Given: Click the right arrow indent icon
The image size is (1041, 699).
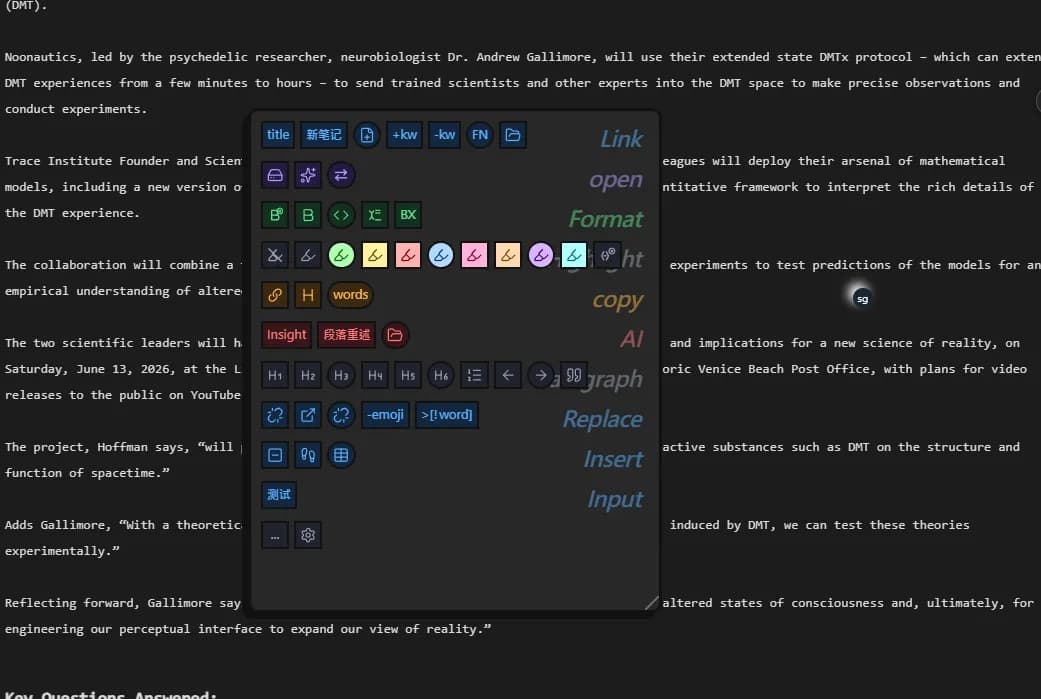Looking at the screenshot, I should (540, 375).
